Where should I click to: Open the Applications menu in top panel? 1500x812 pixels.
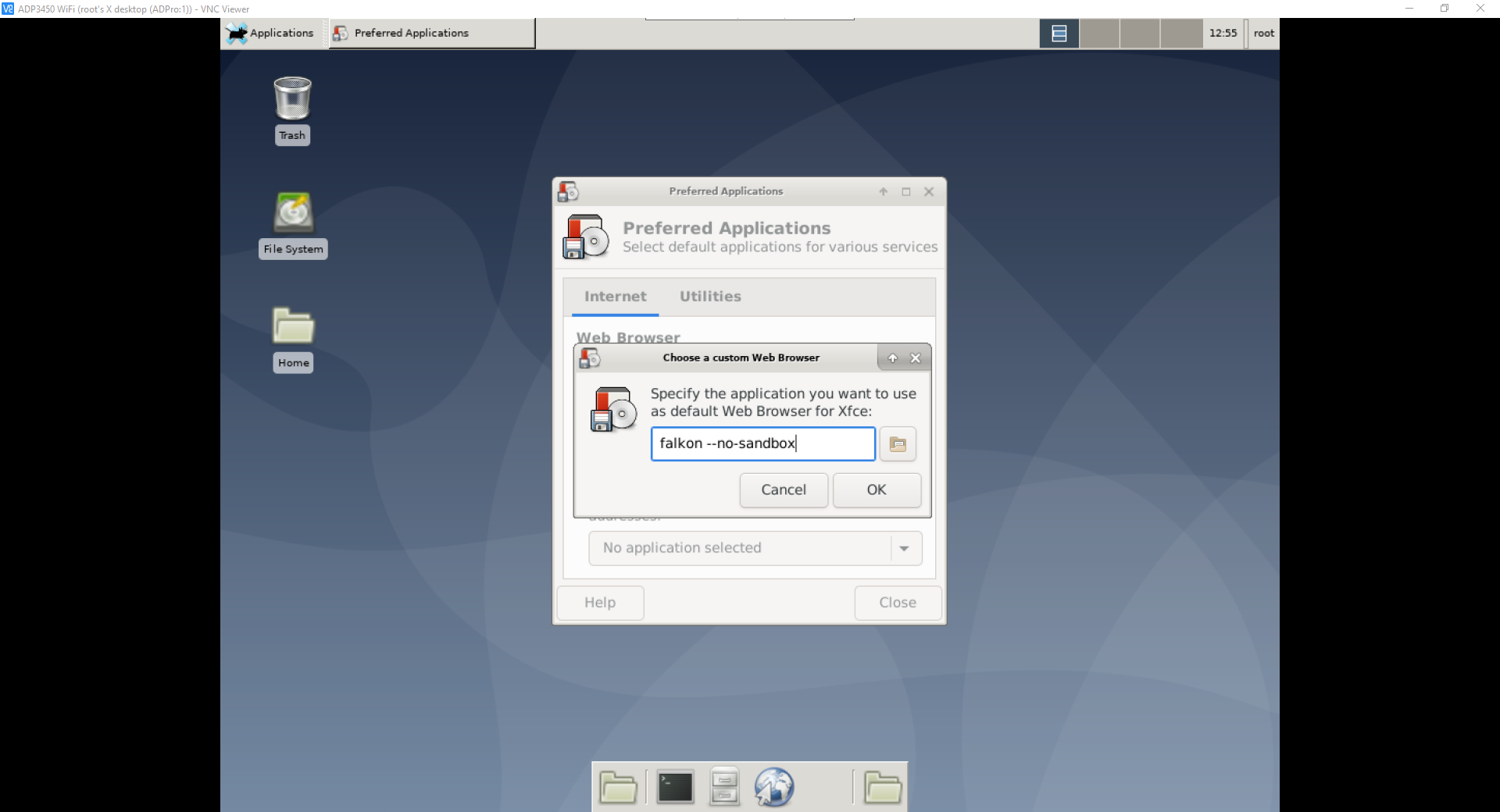(270, 33)
